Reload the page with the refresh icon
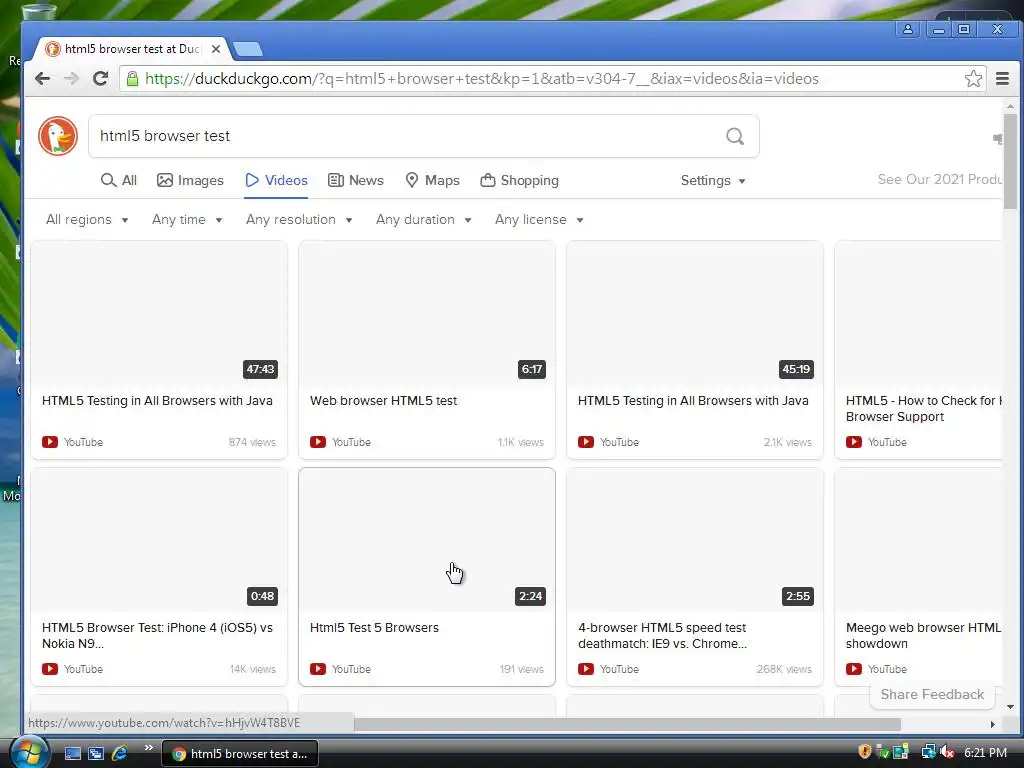 point(100,79)
